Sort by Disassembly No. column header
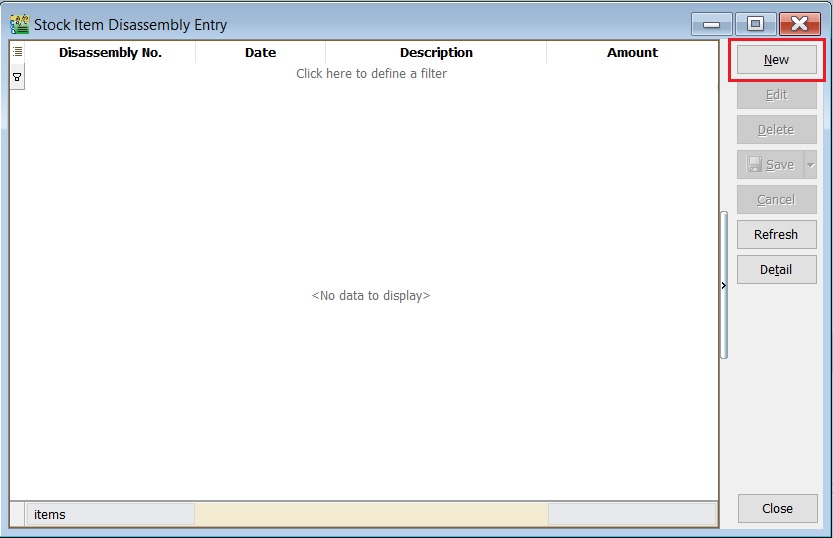This screenshot has width=833, height=538. point(110,53)
